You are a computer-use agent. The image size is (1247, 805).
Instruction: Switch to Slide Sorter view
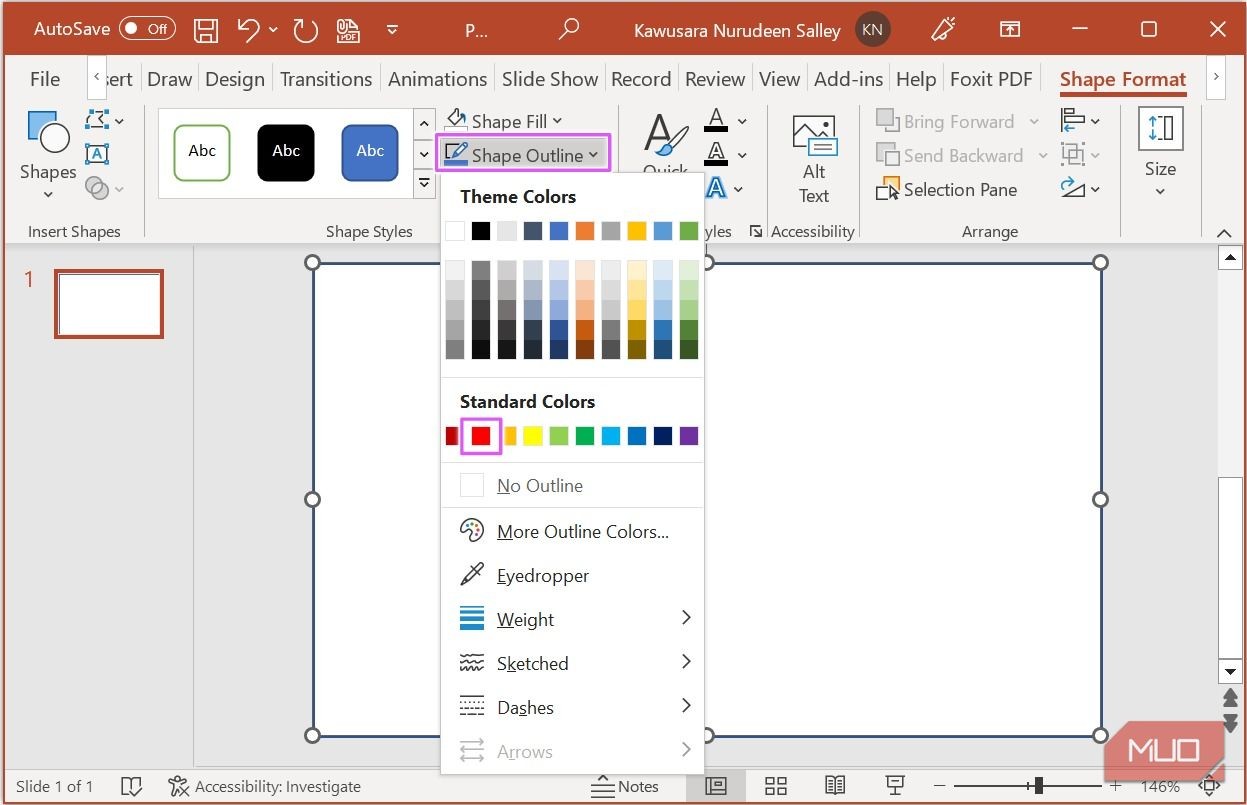pos(776,786)
